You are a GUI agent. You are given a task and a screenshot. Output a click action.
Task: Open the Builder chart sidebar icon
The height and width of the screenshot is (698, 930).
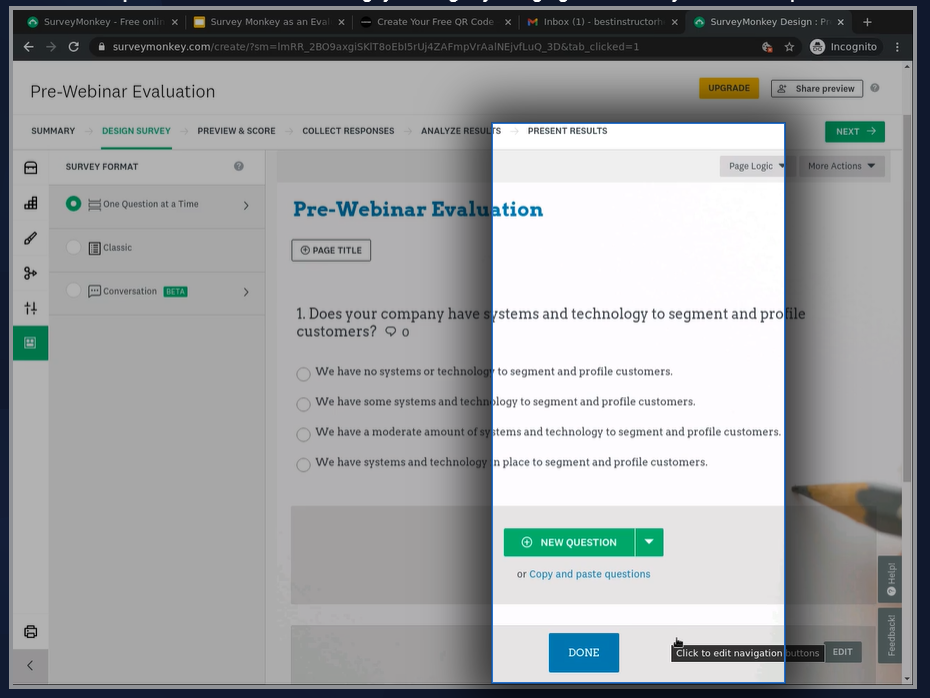30,203
